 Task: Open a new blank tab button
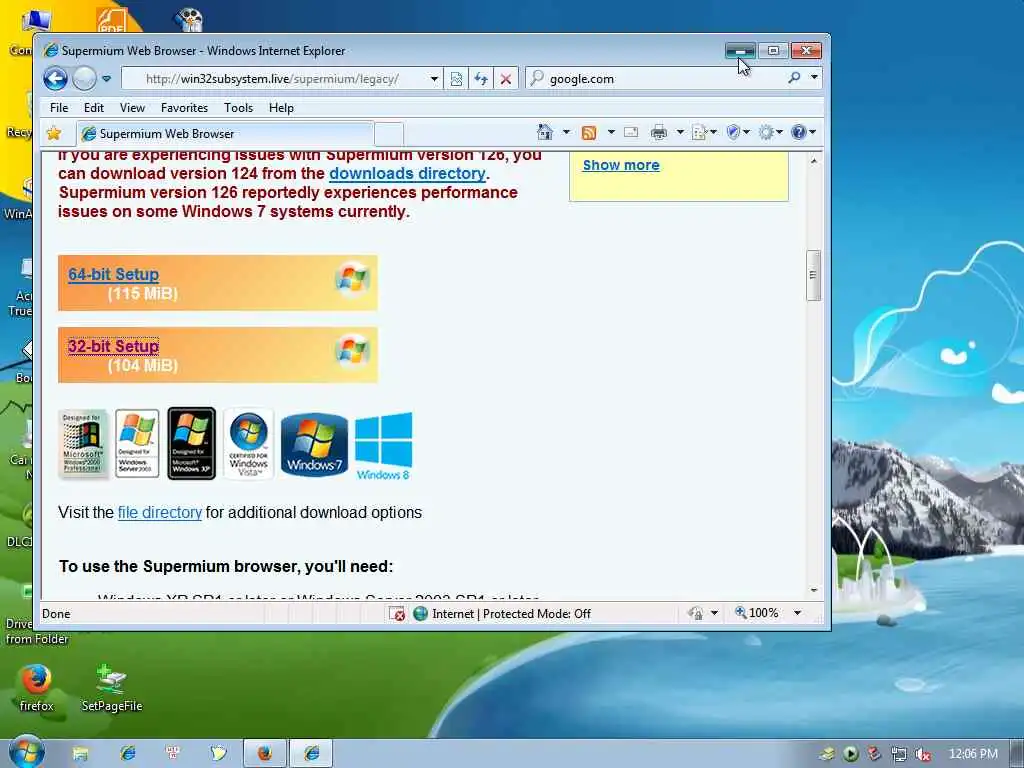click(x=389, y=134)
